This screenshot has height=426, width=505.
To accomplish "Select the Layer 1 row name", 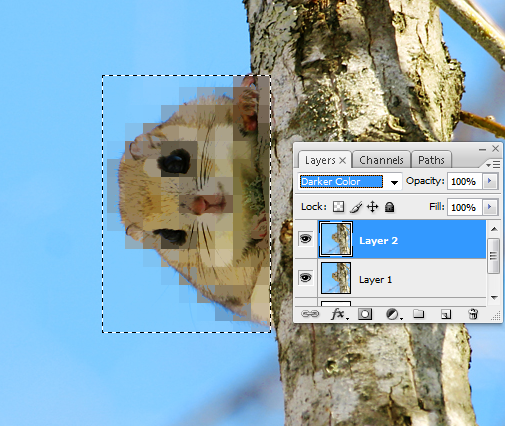I will point(375,279).
